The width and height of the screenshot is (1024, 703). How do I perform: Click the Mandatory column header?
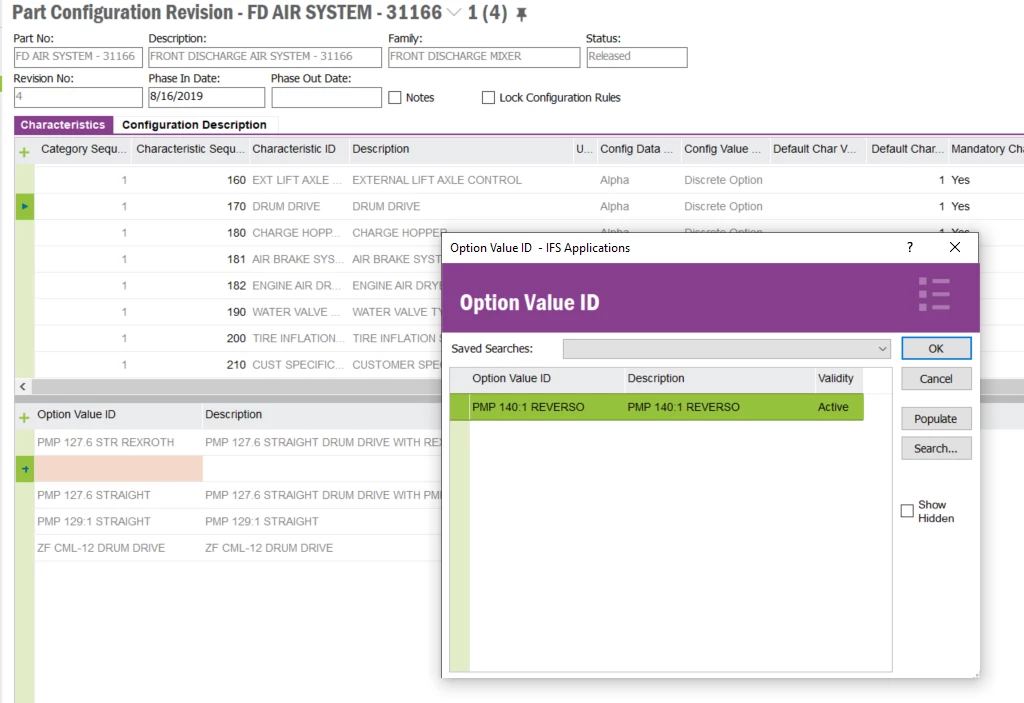pos(986,149)
